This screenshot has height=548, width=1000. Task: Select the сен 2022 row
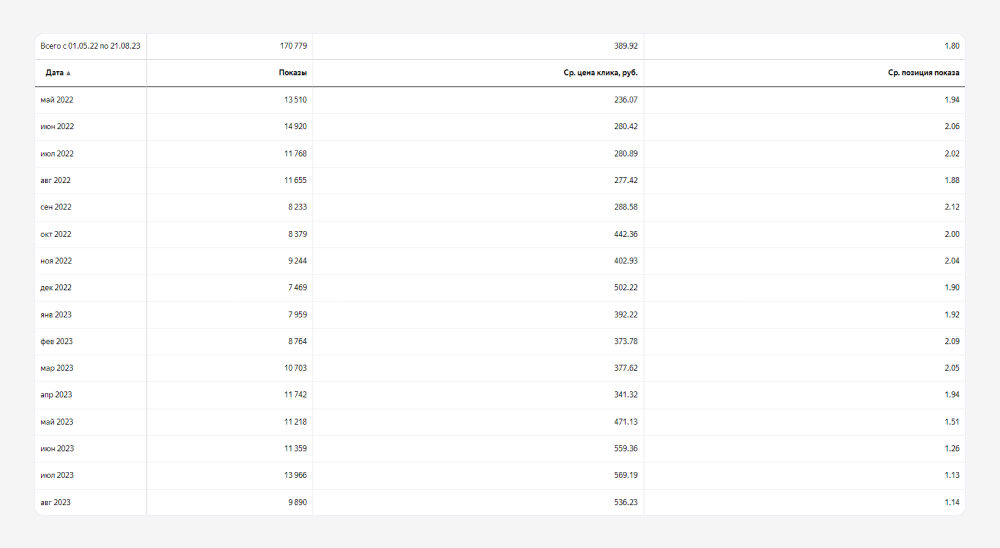[56, 207]
